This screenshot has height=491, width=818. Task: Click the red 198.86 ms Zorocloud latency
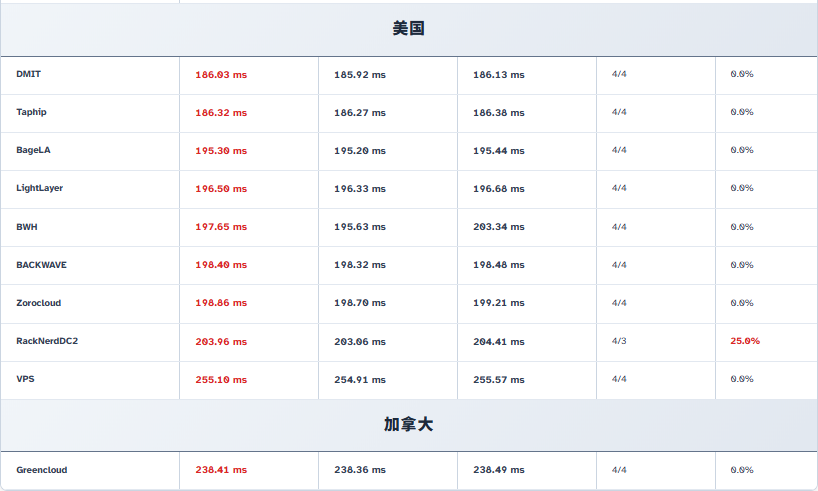coord(221,303)
